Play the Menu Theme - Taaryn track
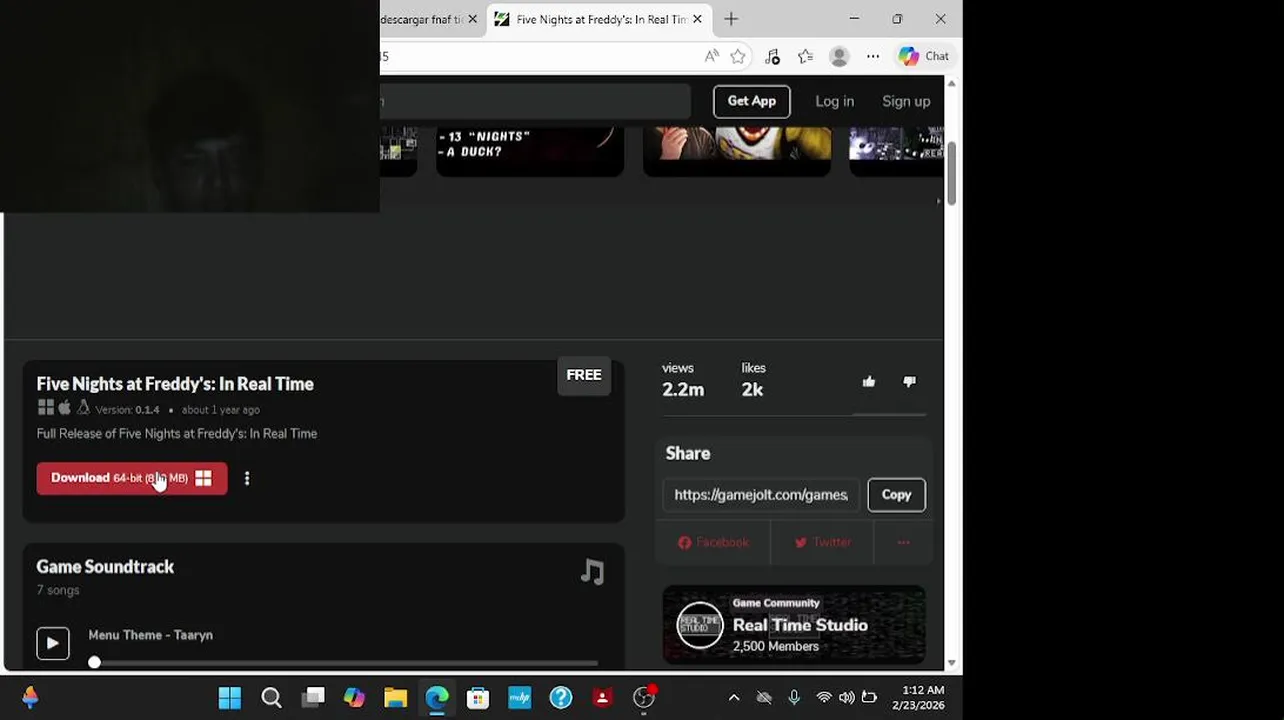The width and height of the screenshot is (1284, 720). [53, 643]
